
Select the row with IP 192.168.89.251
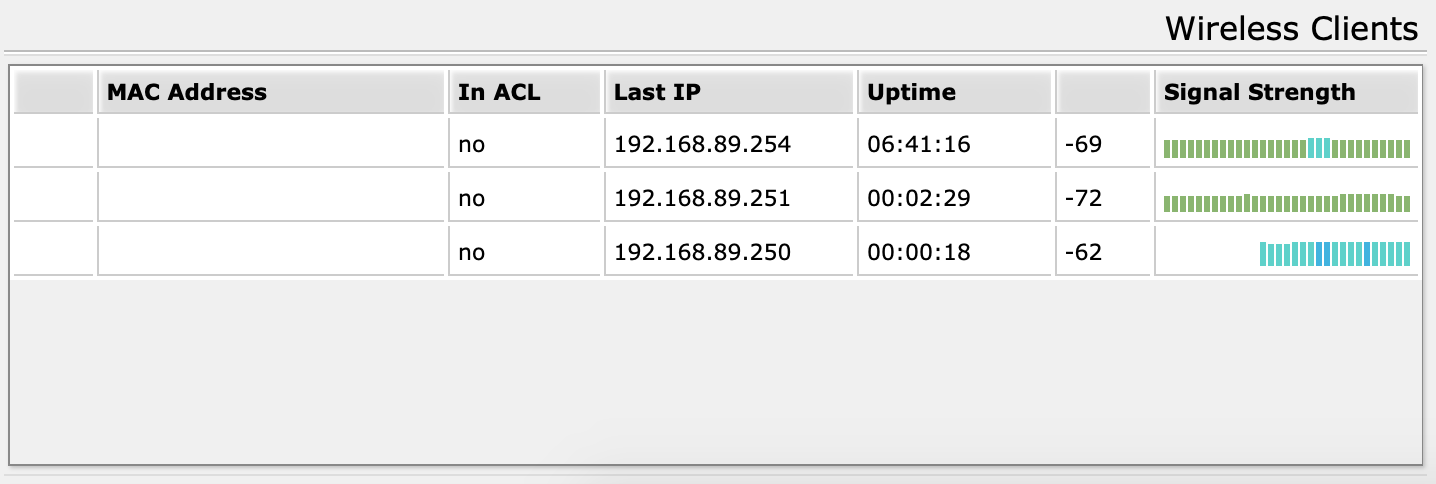click(x=716, y=198)
